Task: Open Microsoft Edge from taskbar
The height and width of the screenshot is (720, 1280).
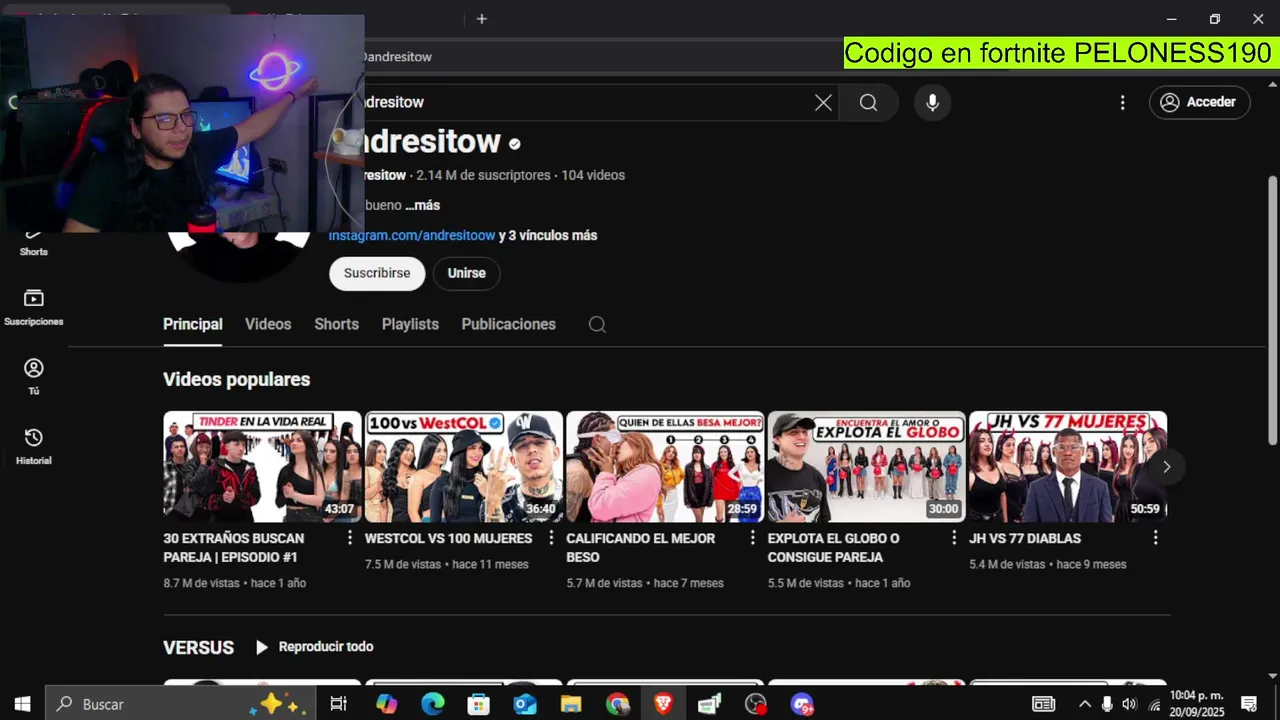Action: click(x=432, y=704)
